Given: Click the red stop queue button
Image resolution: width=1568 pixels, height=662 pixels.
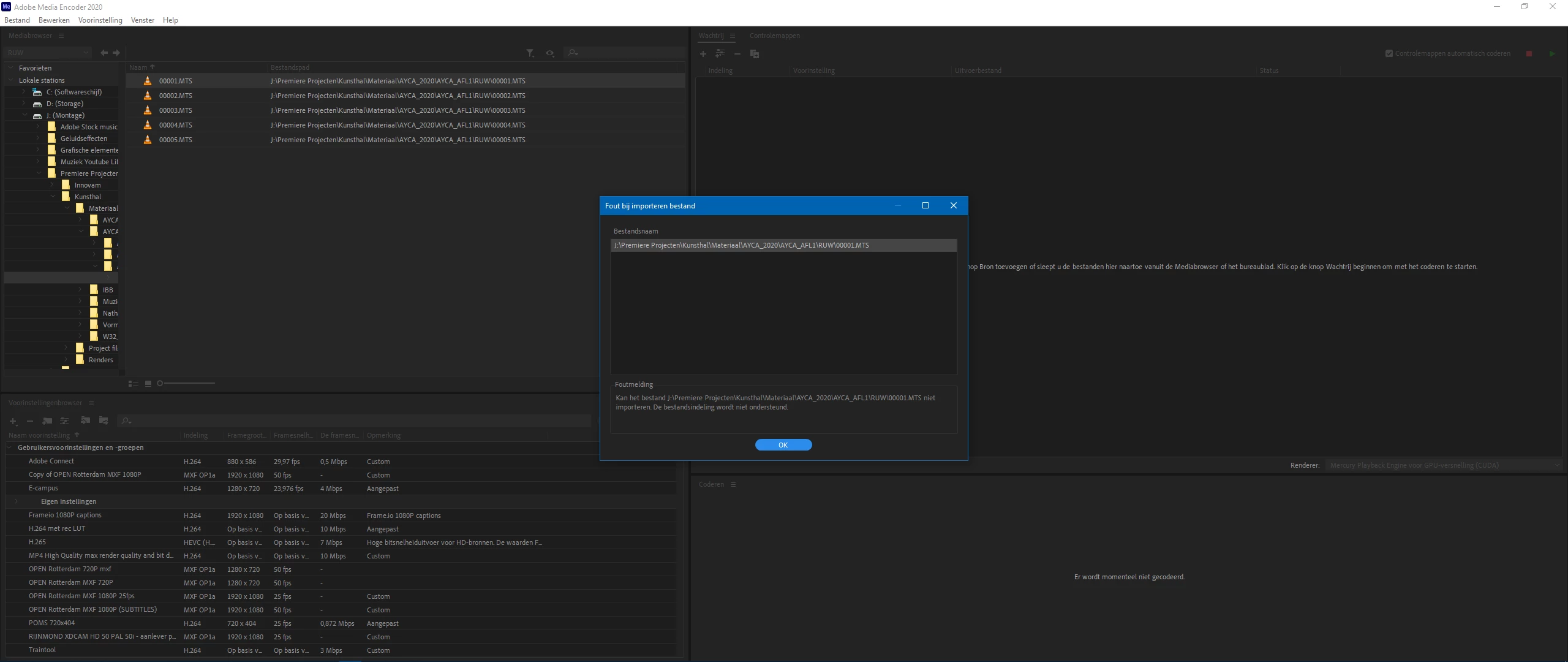Looking at the screenshot, I should pos(1529,54).
